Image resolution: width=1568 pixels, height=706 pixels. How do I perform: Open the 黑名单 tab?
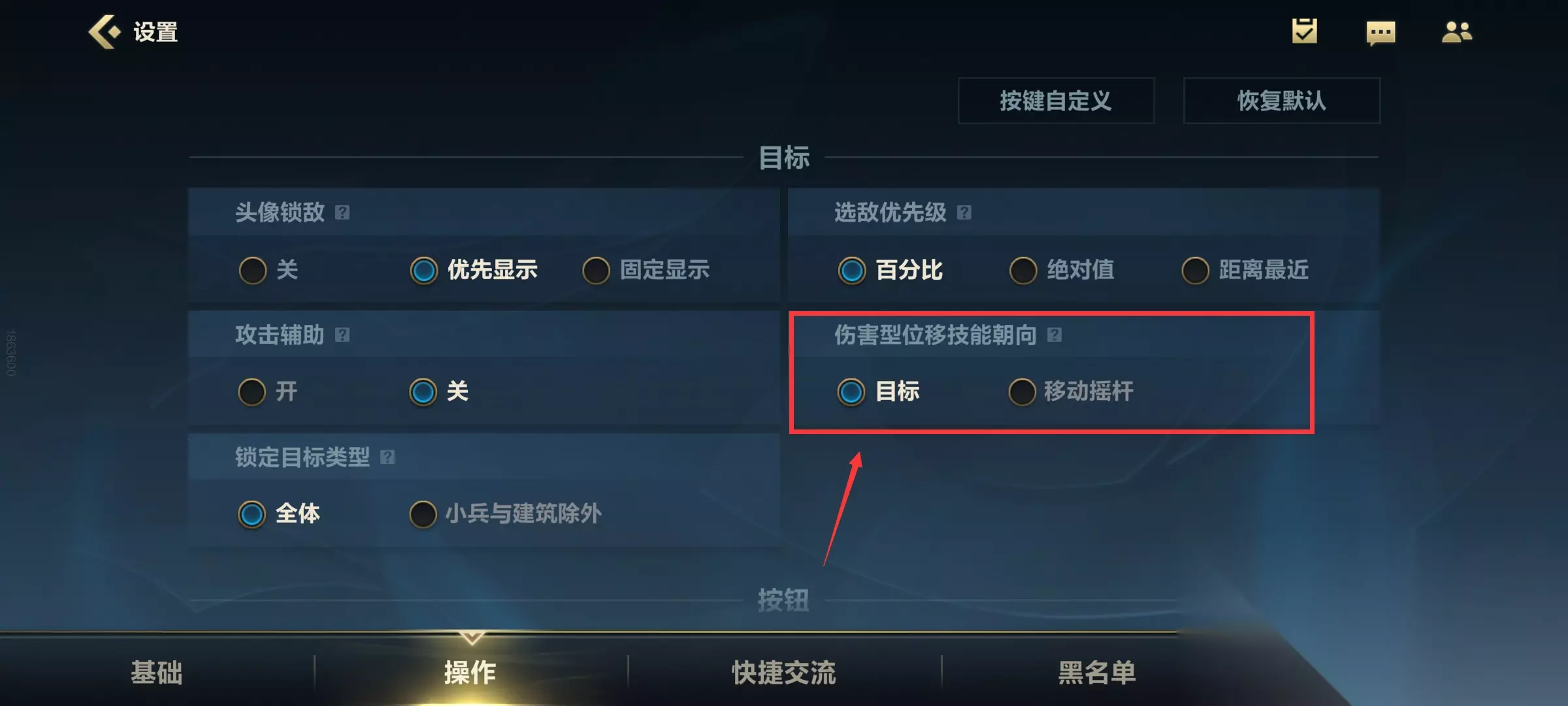[1098, 672]
